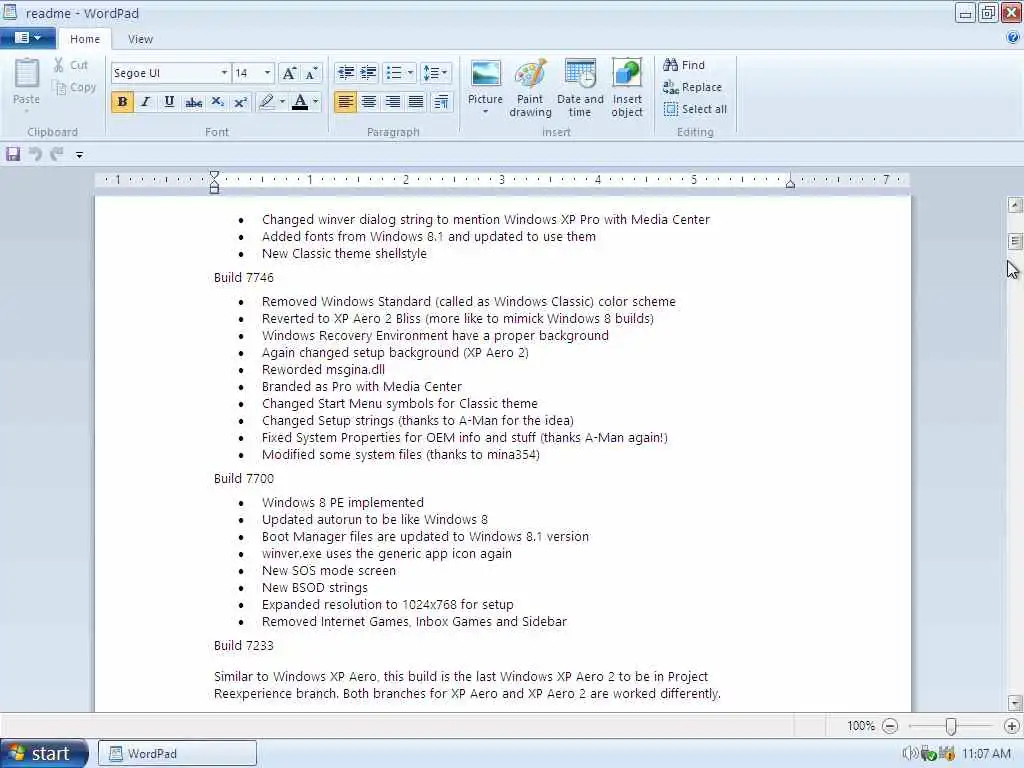
Task: Click the right indent marker on ruler
Action: coord(790,184)
